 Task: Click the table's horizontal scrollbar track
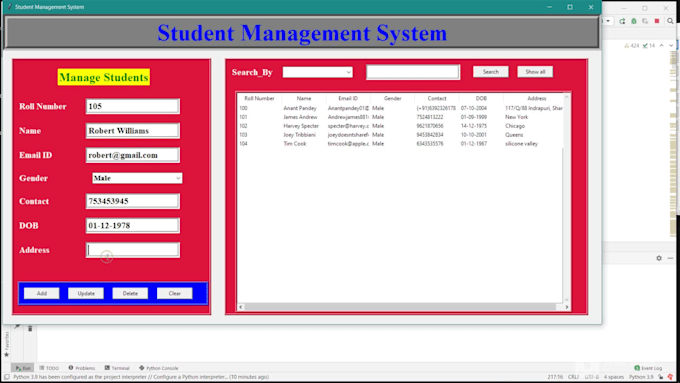(403, 307)
